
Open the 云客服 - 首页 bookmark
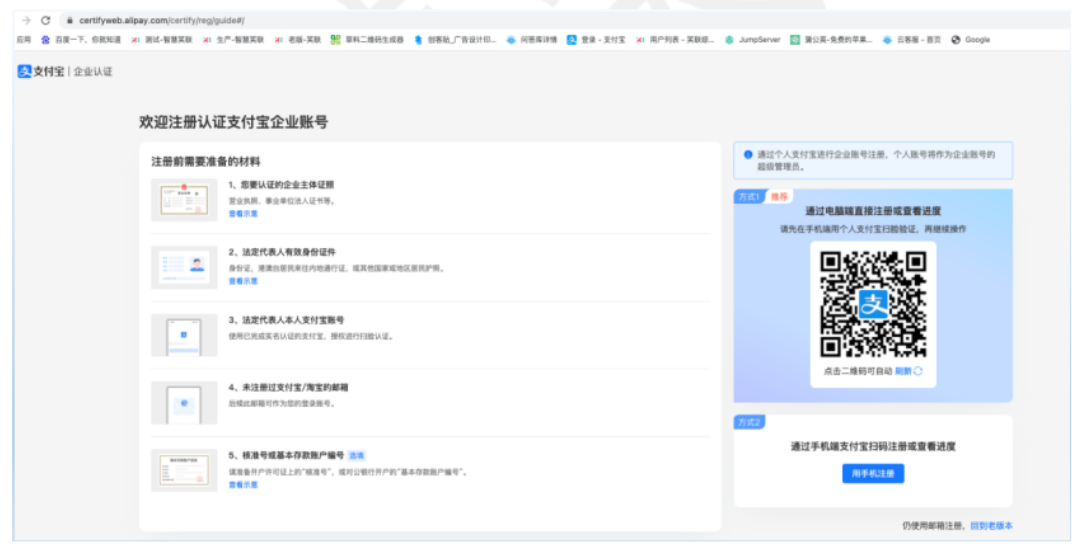[x=912, y=40]
